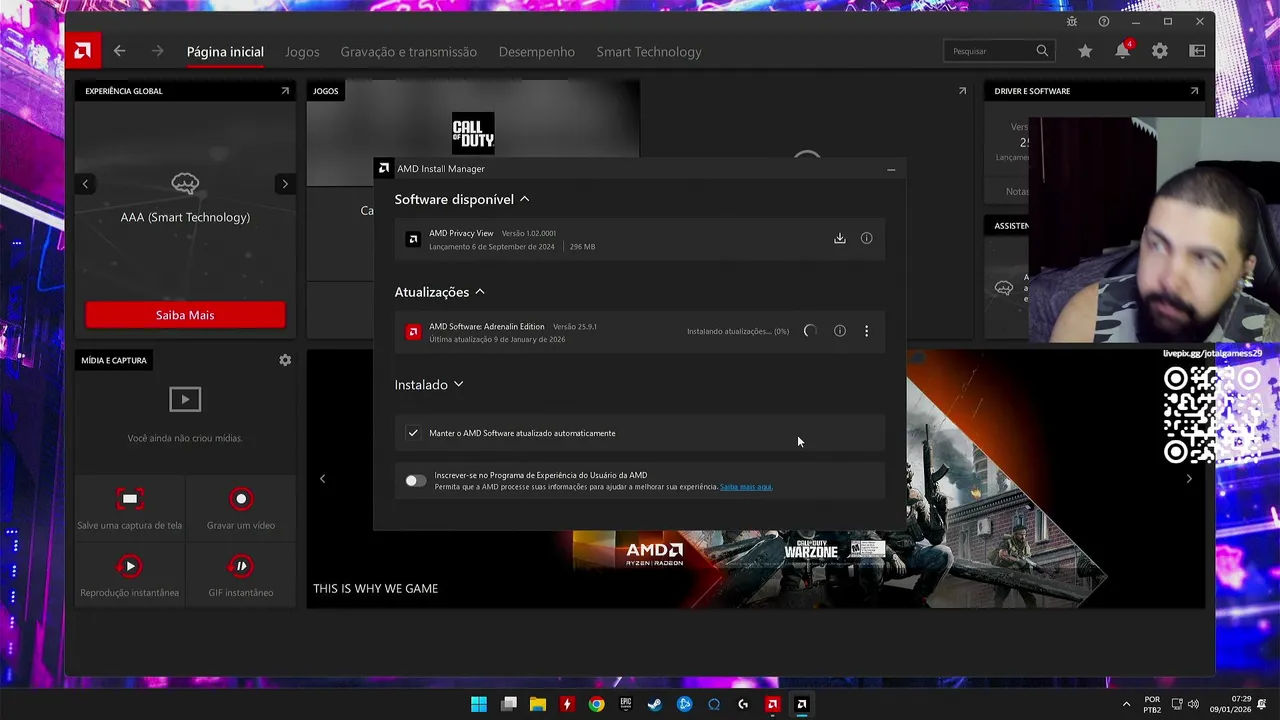Show info for AMD Privacy View

[x=866, y=238]
